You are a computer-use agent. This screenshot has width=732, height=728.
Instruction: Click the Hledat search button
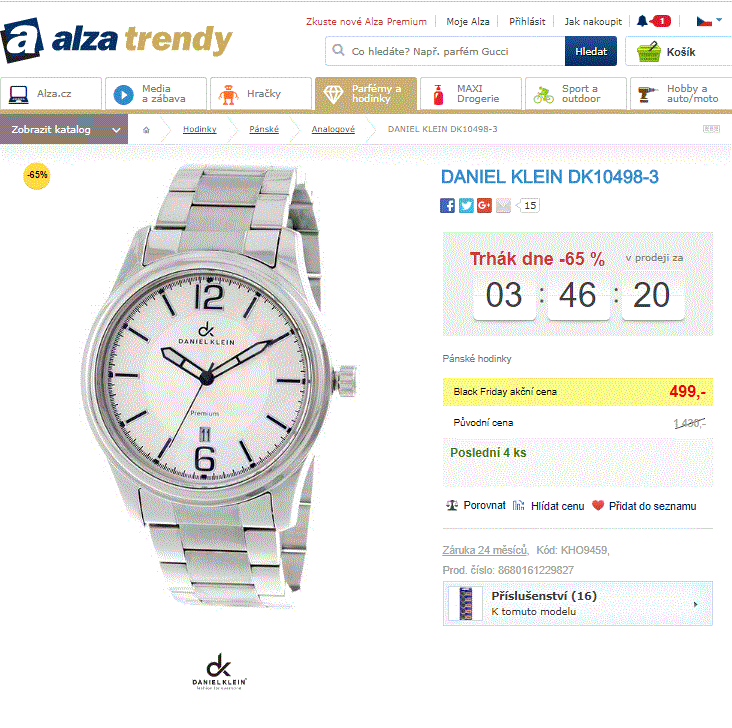591,51
